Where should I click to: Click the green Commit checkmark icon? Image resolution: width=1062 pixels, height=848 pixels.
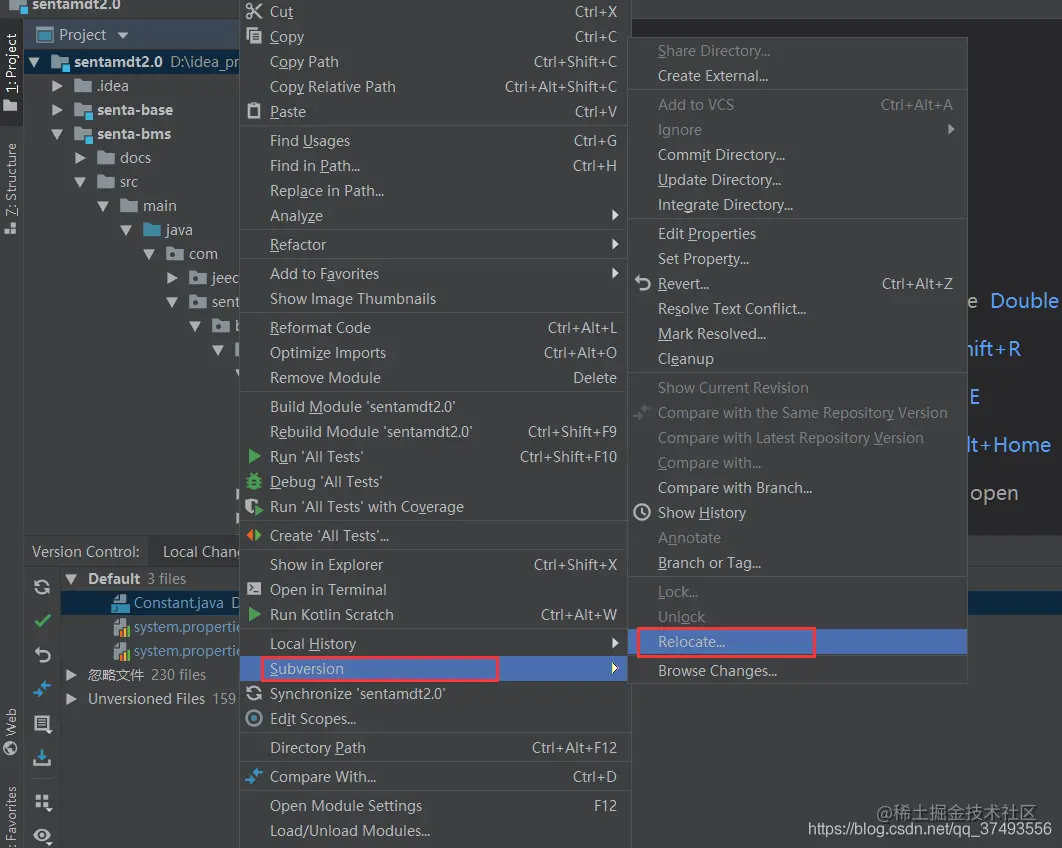(x=43, y=620)
